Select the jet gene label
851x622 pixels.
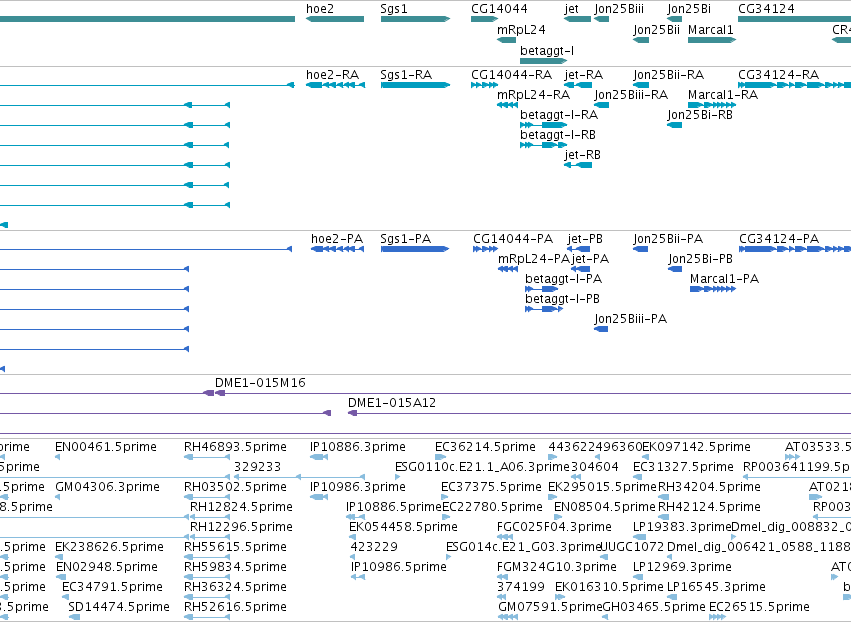click(x=571, y=9)
